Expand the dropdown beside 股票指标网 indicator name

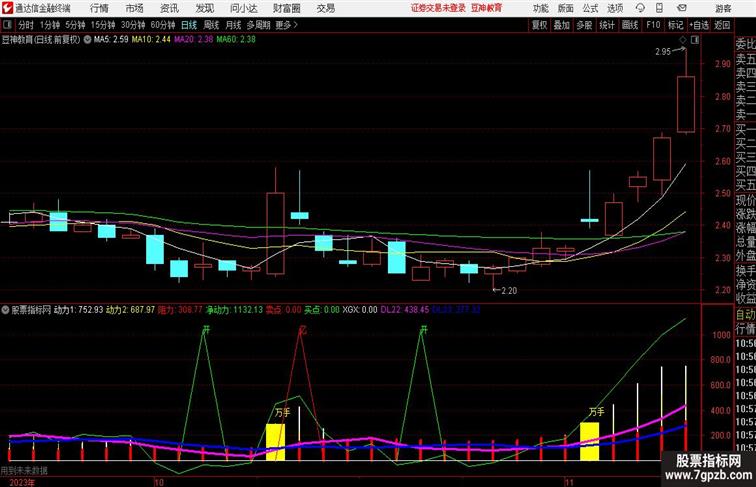coord(5,310)
